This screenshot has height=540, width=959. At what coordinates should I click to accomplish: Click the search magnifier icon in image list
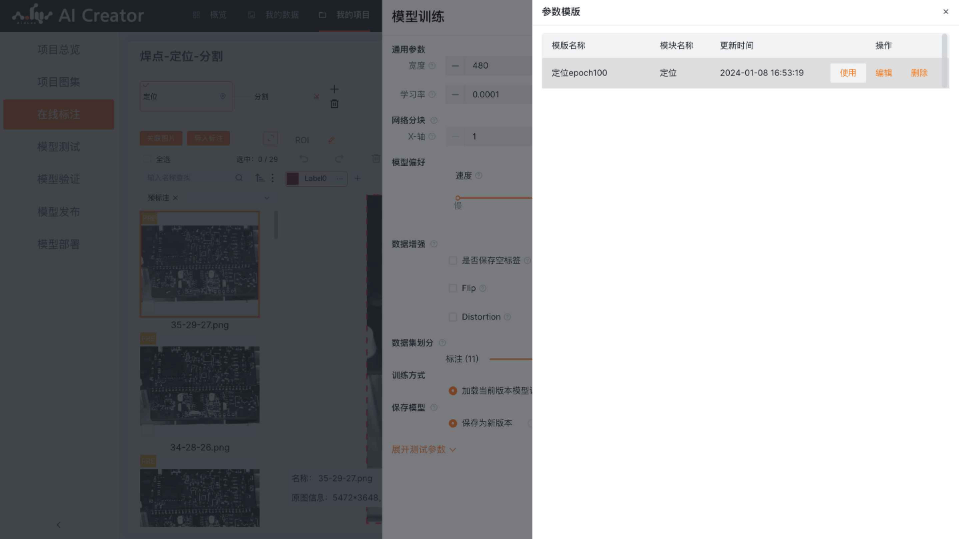[239, 178]
